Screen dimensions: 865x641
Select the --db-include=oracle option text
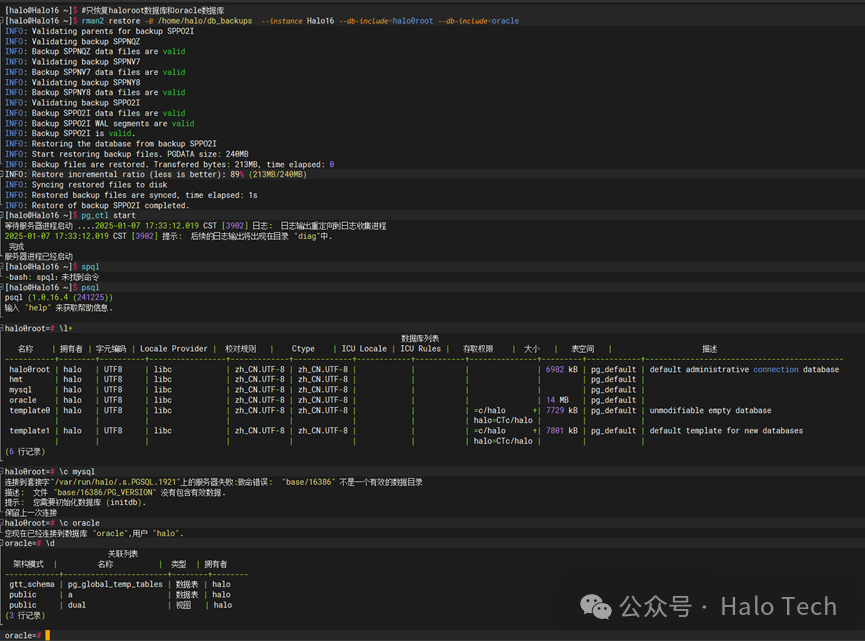478,21
